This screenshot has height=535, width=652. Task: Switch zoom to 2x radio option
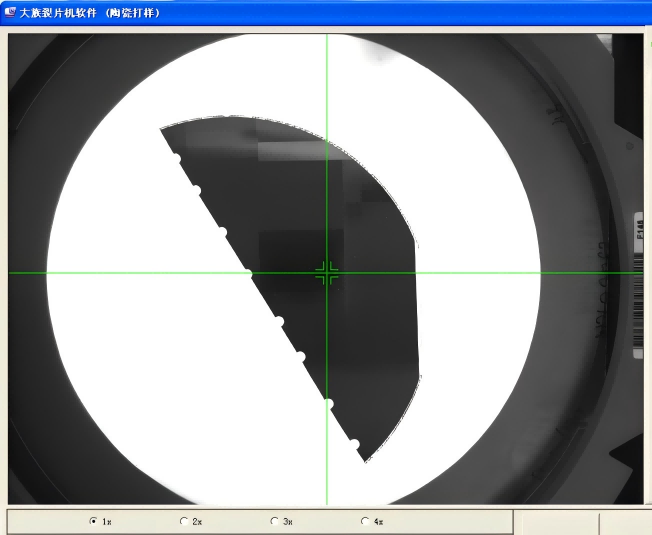tap(183, 521)
